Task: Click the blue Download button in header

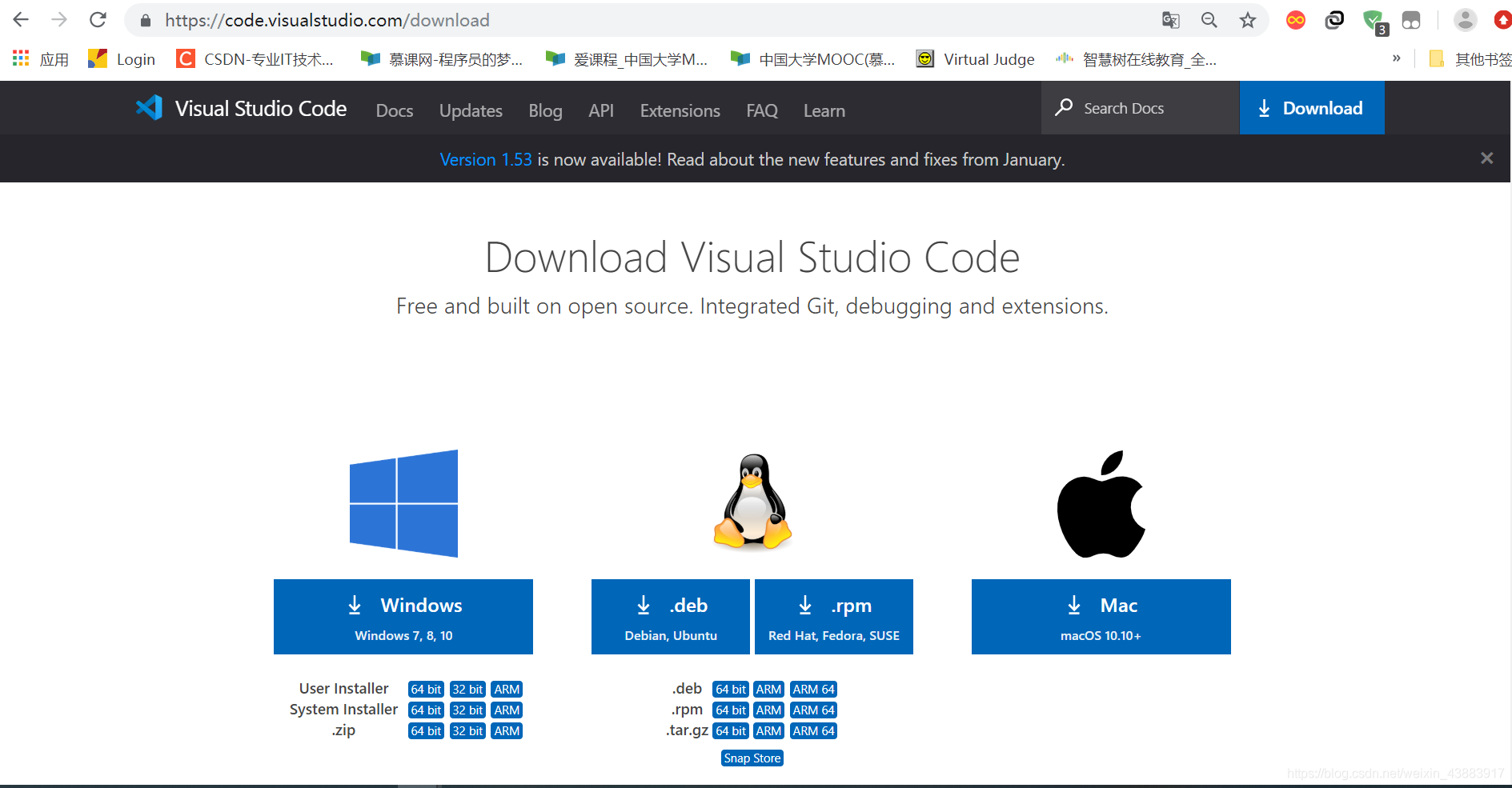Action: (x=1311, y=108)
